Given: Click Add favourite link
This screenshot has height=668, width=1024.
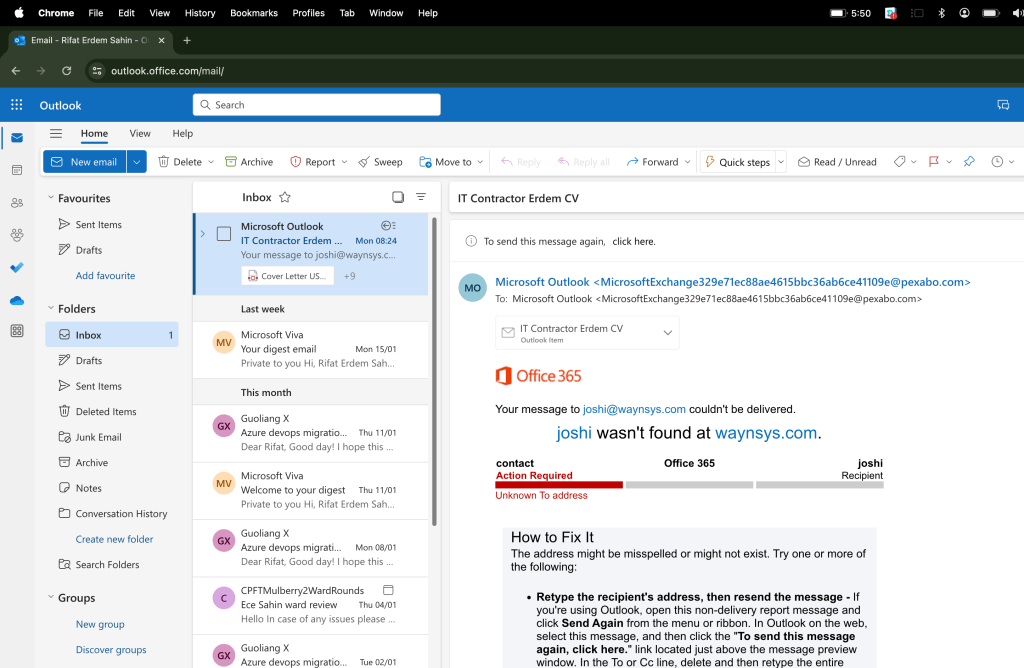Looking at the screenshot, I should tap(105, 276).
